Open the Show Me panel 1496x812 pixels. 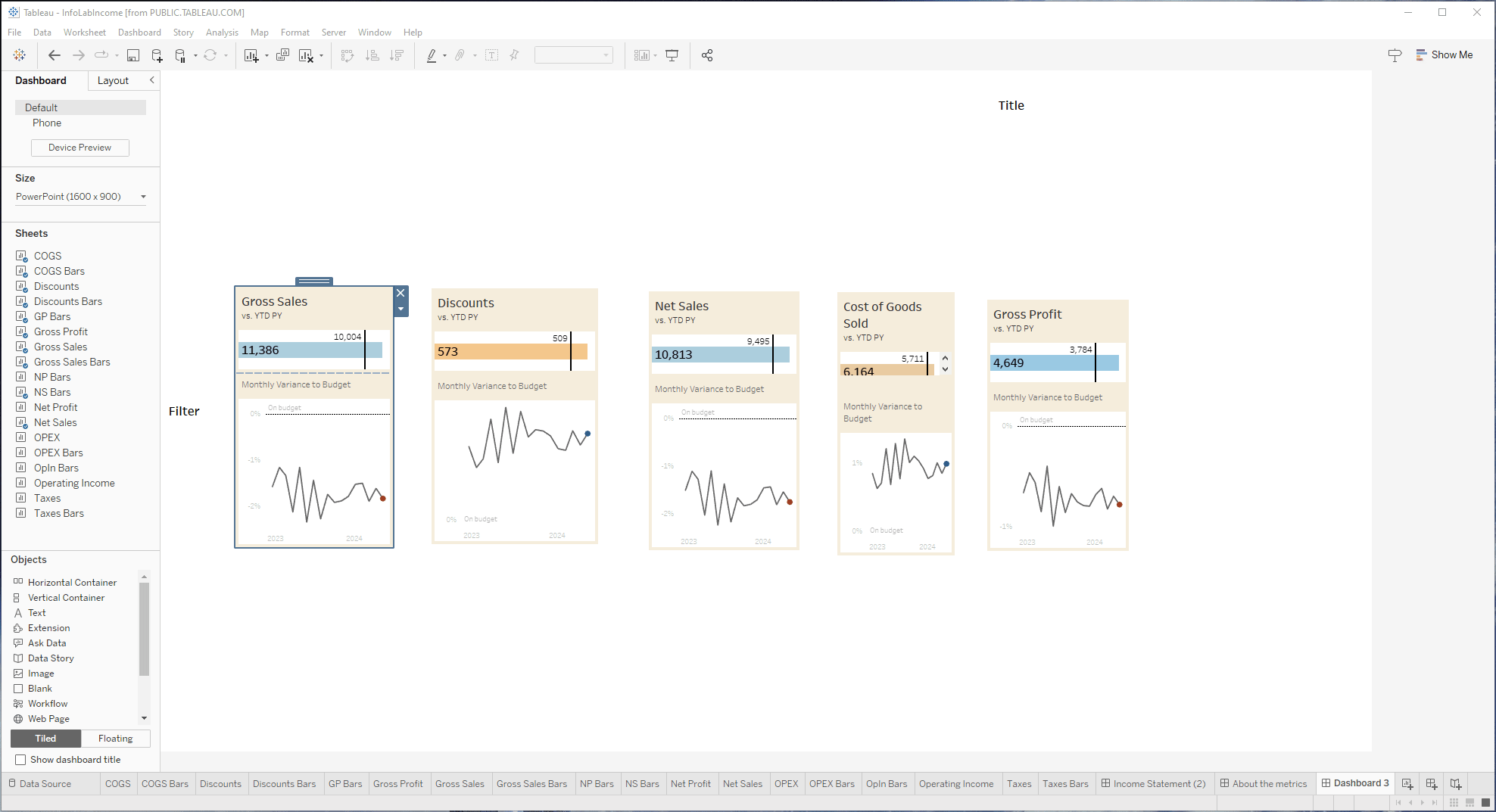pyautogui.click(x=1444, y=54)
